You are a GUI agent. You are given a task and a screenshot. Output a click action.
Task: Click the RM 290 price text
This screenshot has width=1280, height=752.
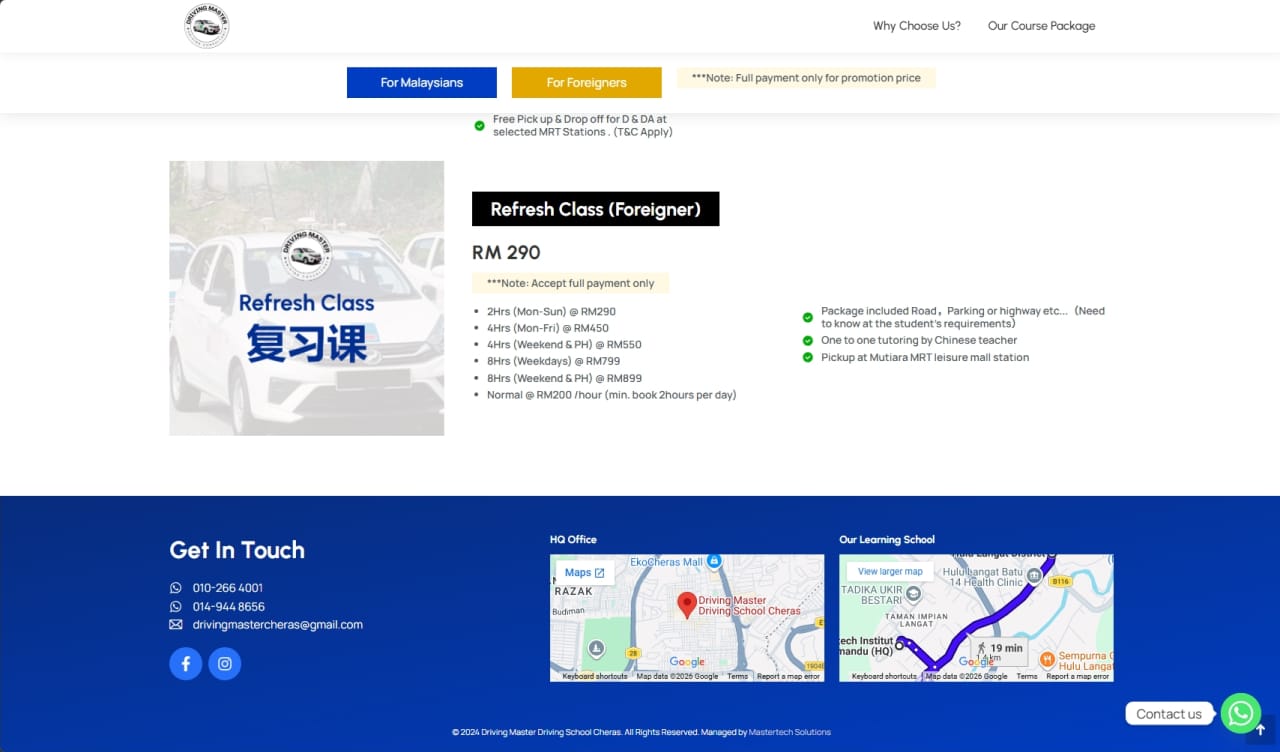coord(506,252)
